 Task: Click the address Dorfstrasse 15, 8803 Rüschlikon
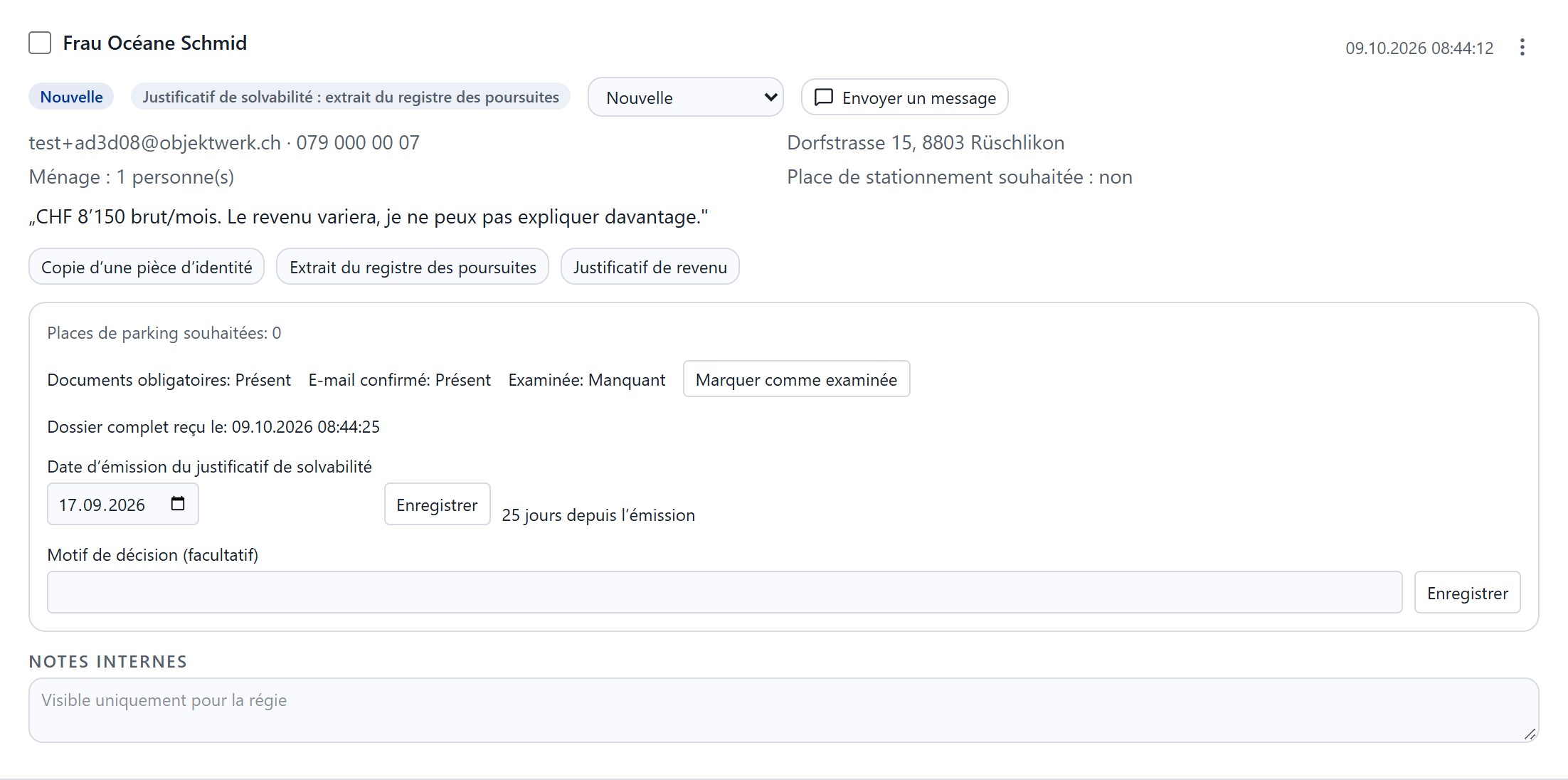(x=926, y=142)
